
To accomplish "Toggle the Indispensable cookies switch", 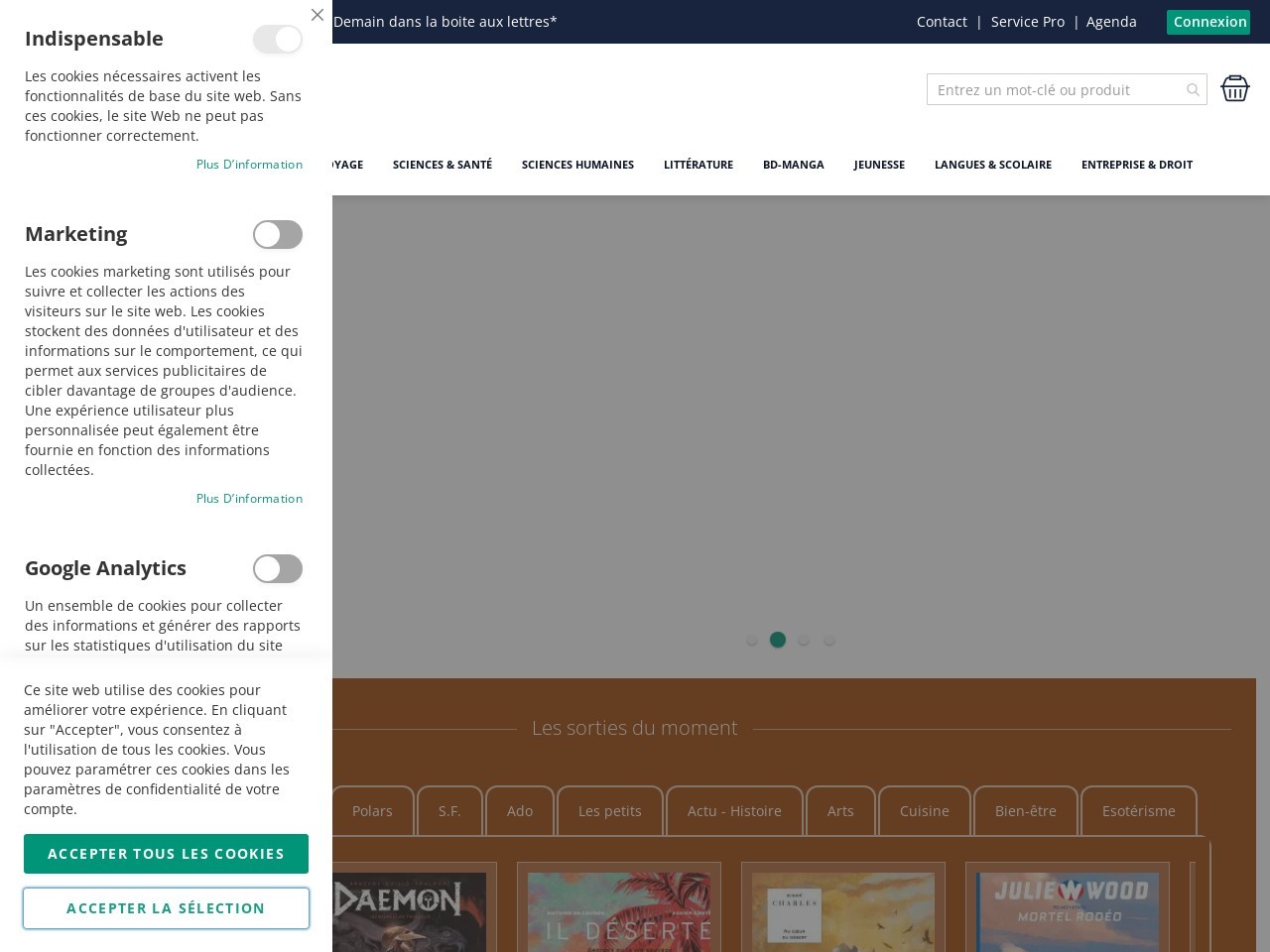I will click(278, 40).
